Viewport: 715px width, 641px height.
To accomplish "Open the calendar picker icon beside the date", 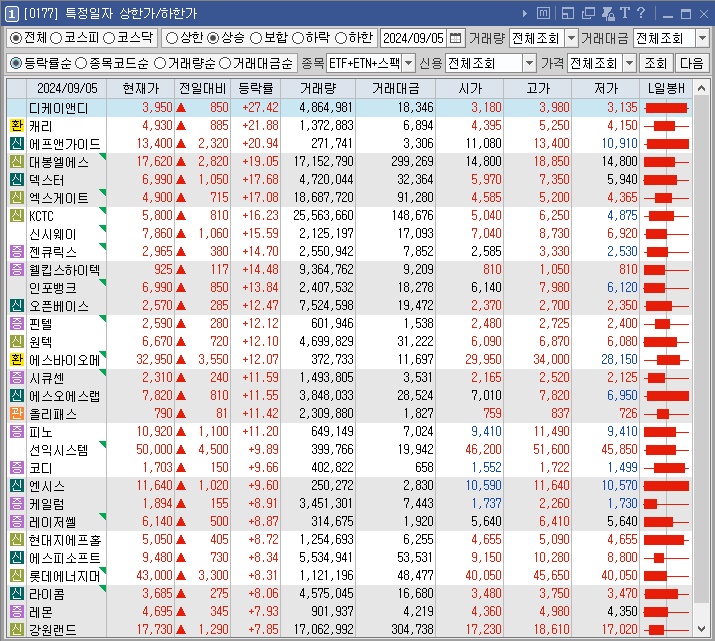I will pos(455,38).
